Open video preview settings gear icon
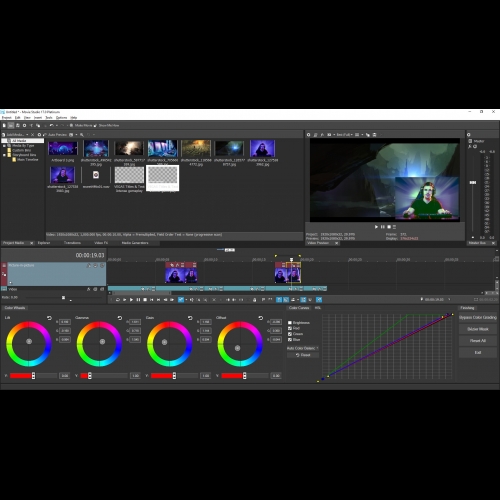This screenshot has height=500, width=500. tap(308, 135)
